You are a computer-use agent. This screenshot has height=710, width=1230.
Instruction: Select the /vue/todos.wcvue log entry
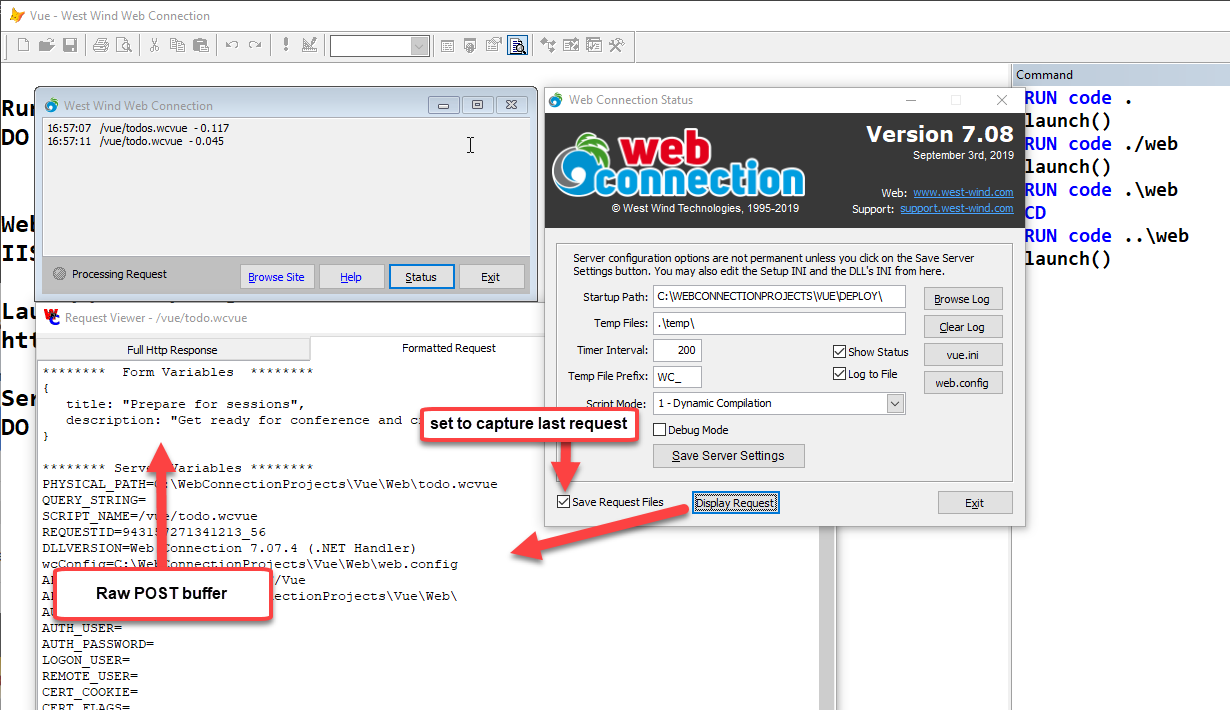coord(138,128)
